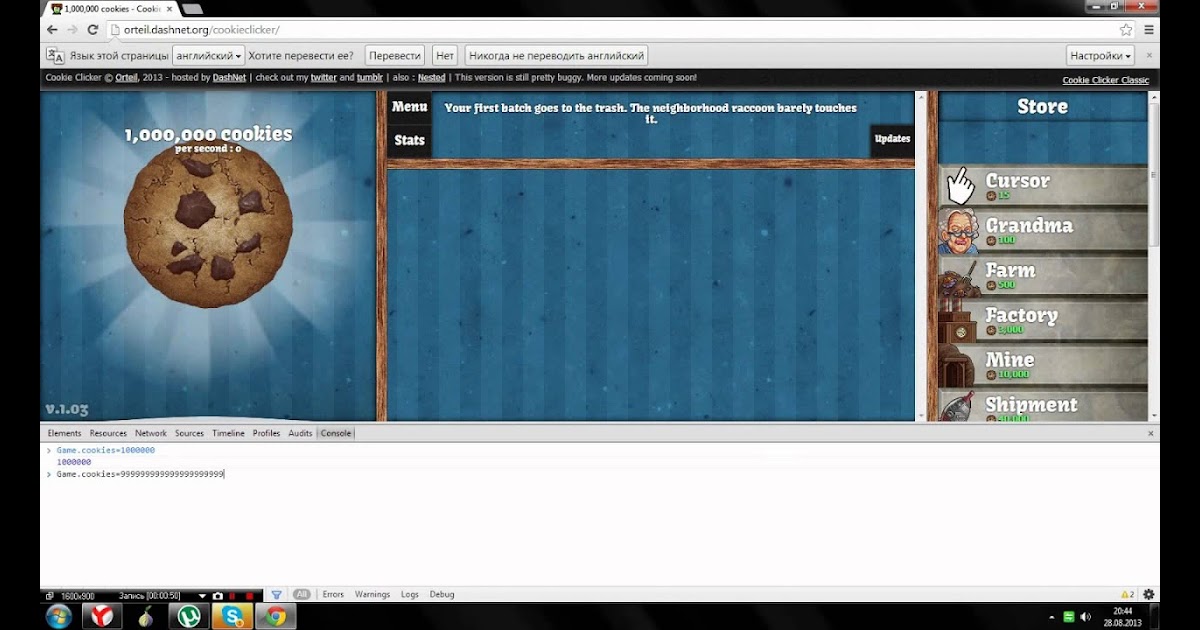Filter console by Debug
The width and height of the screenshot is (1200, 630).
(442, 594)
